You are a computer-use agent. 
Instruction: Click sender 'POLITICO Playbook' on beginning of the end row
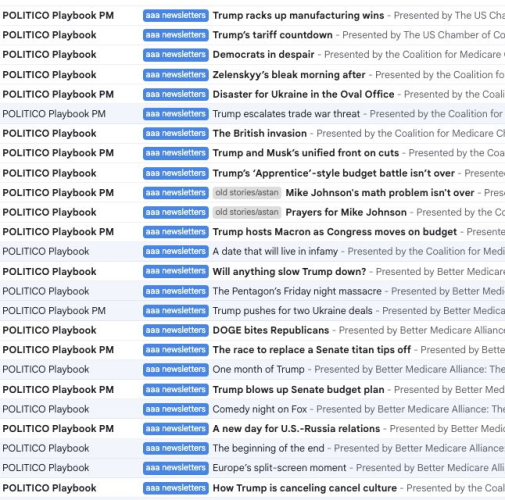(46, 448)
